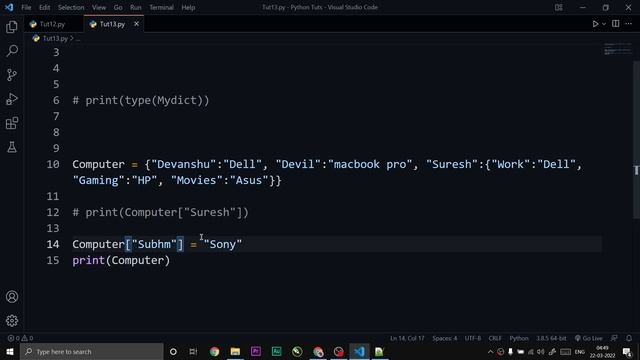Open feedback icon in status bar

614,338
